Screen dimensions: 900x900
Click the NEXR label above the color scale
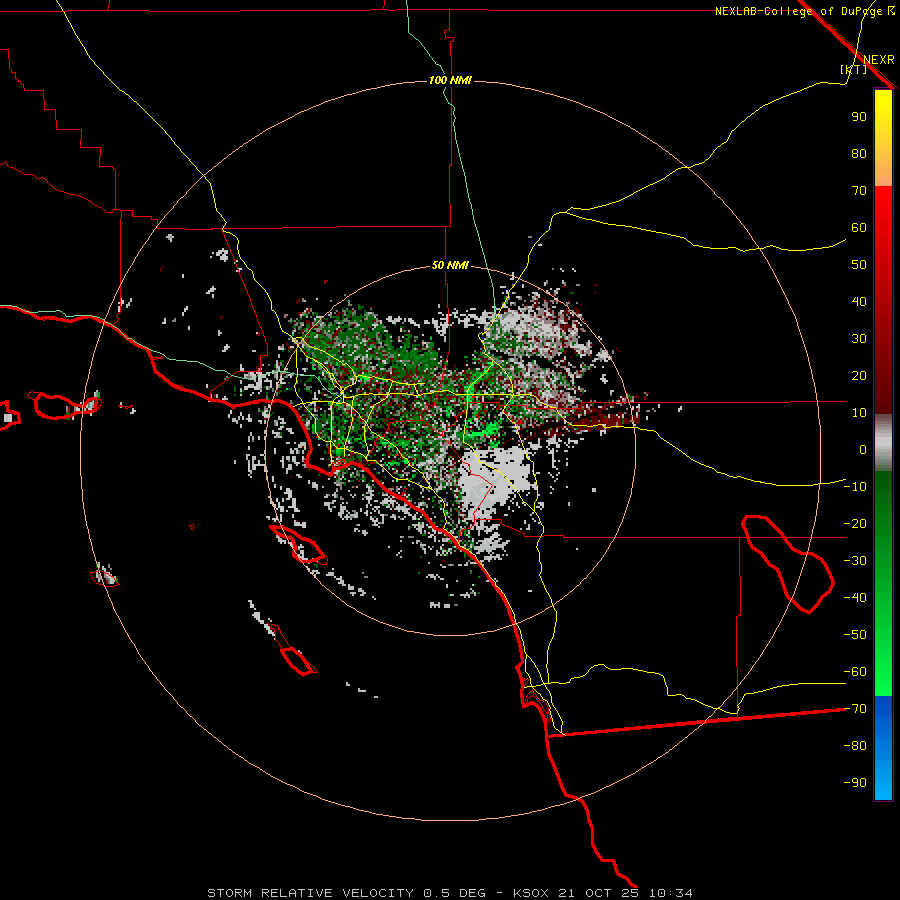coord(878,60)
